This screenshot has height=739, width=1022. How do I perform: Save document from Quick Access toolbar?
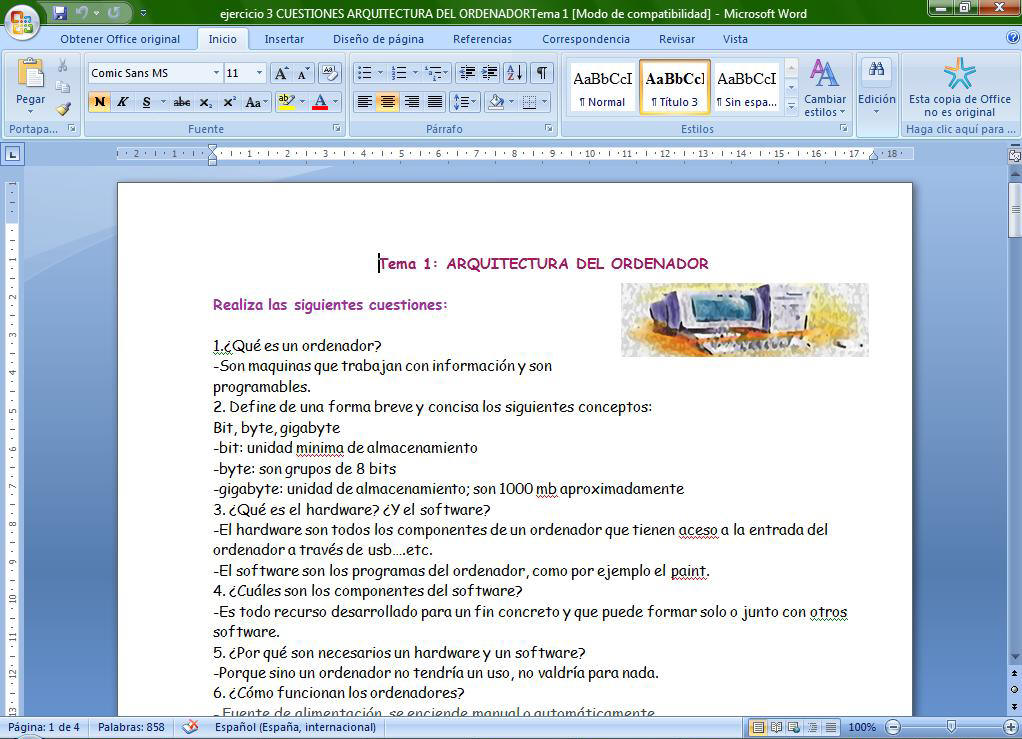point(60,12)
